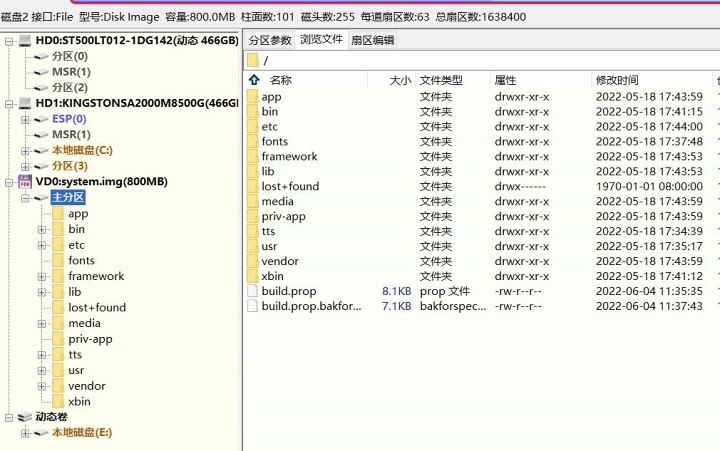Expand the ESP(0) partition node
This screenshot has height=451, width=720.
pyautogui.click(x=25, y=119)
